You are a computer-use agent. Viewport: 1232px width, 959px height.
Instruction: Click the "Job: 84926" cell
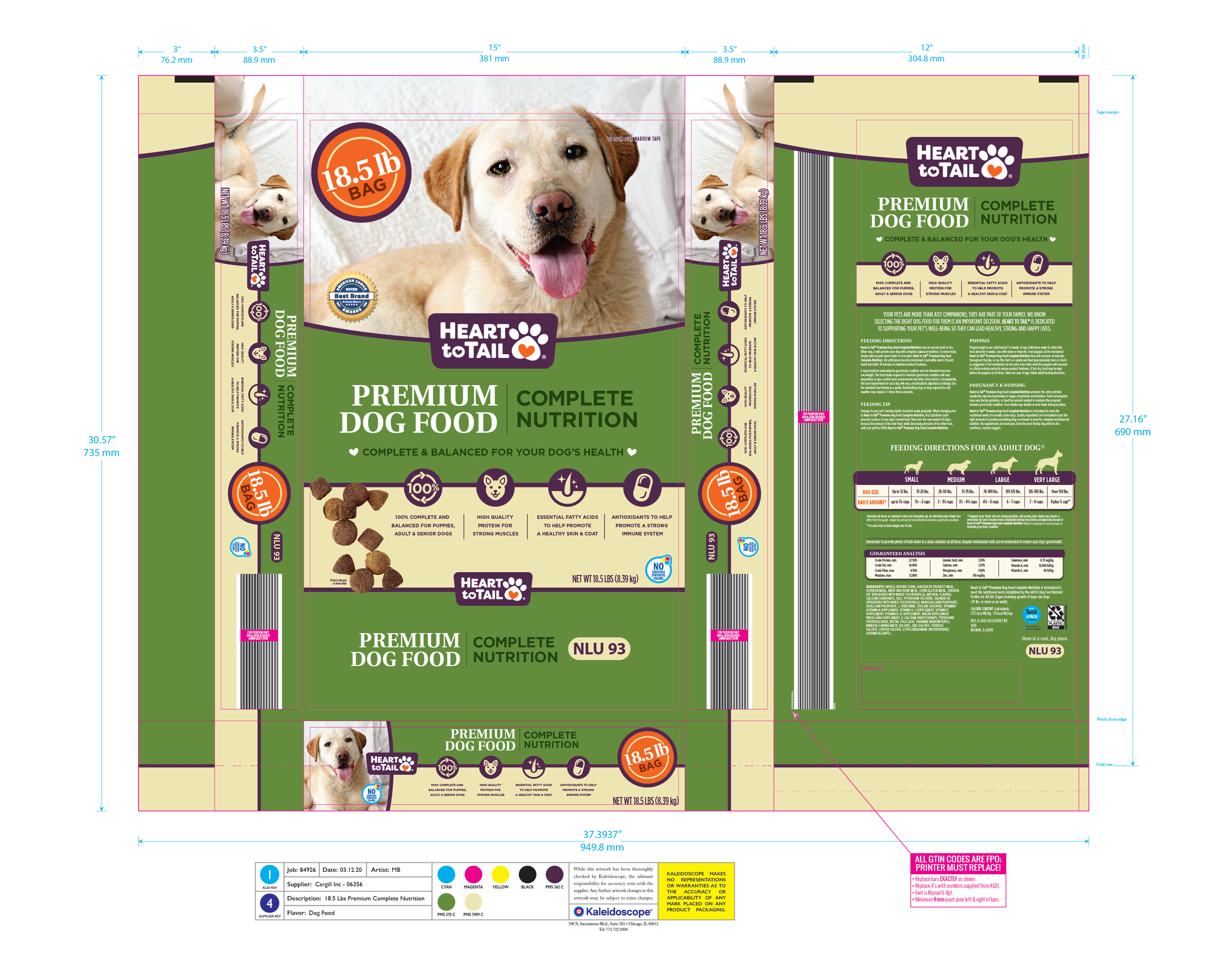[302, 870]
